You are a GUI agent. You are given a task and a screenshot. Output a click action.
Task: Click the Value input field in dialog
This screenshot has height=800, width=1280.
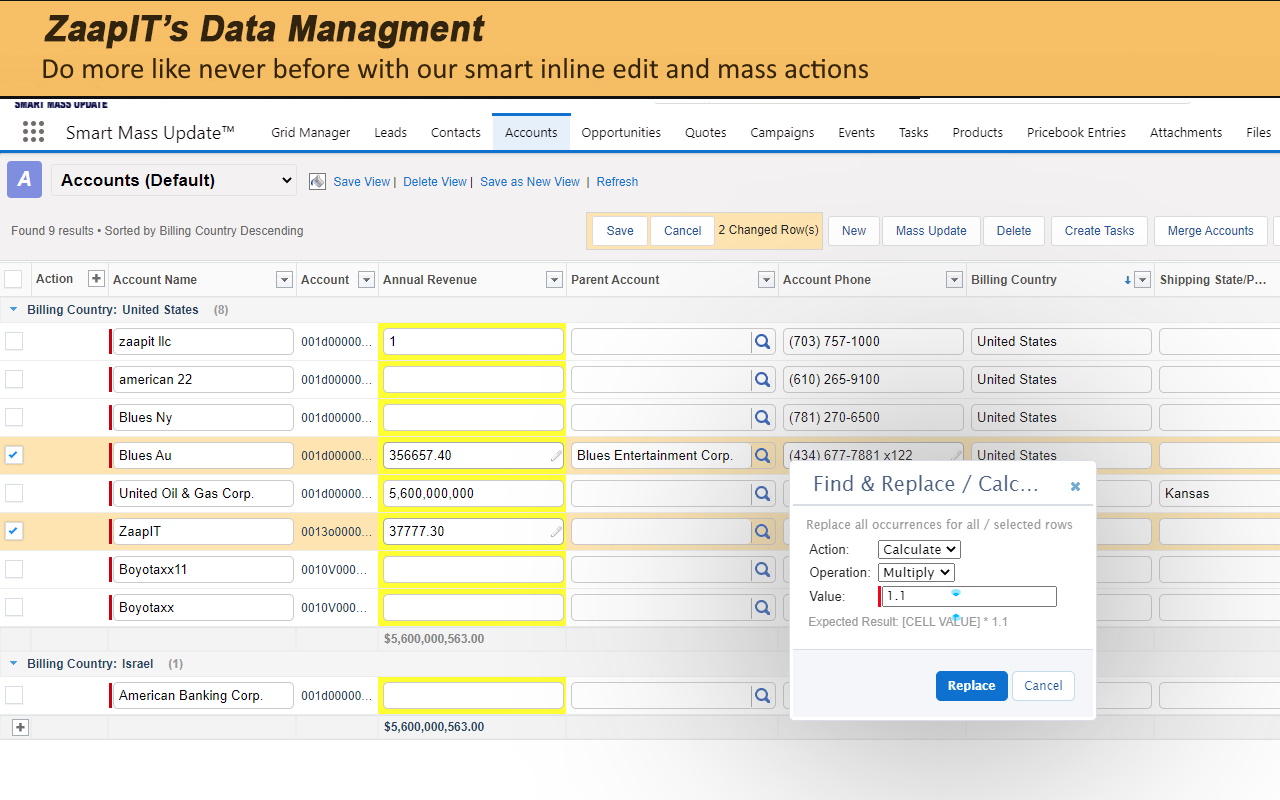click(968, 596)
